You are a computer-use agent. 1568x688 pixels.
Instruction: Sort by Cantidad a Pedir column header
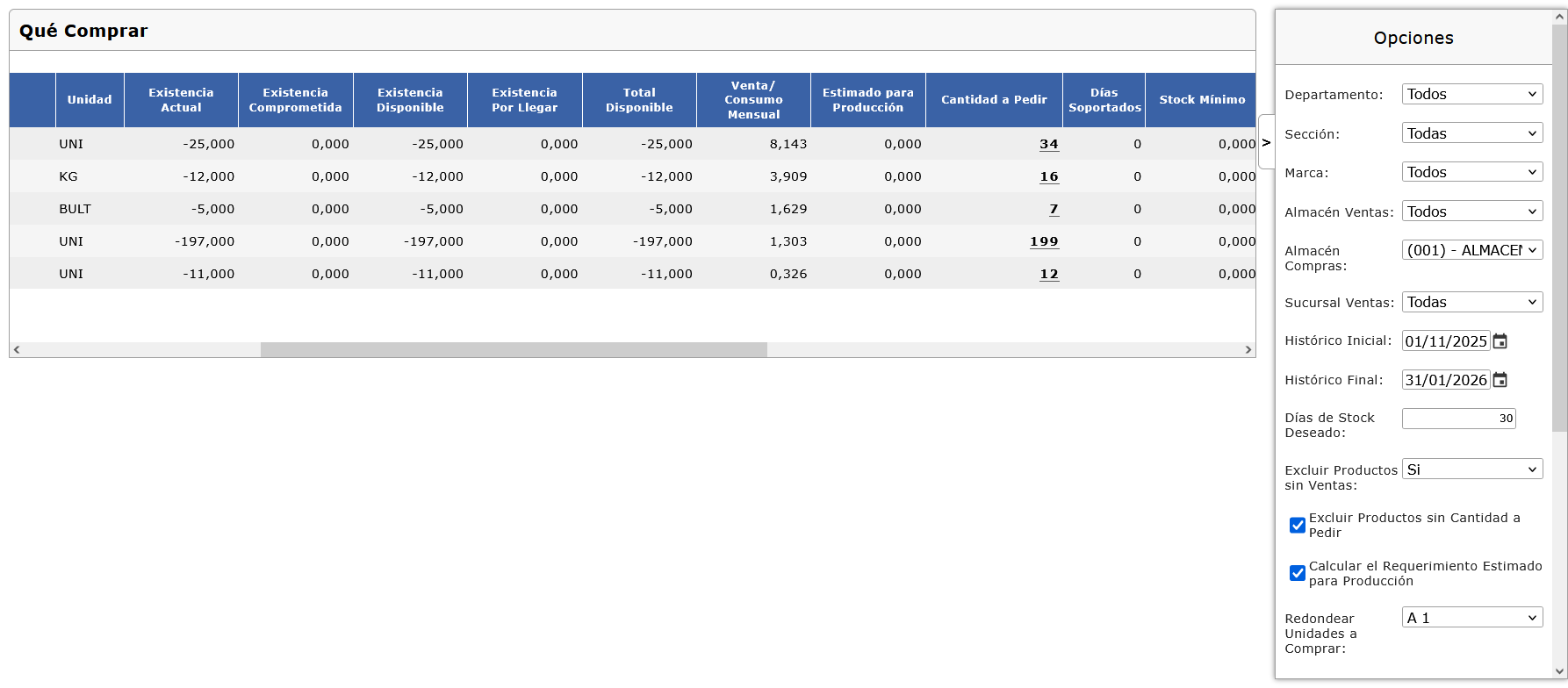pos(994,100)
